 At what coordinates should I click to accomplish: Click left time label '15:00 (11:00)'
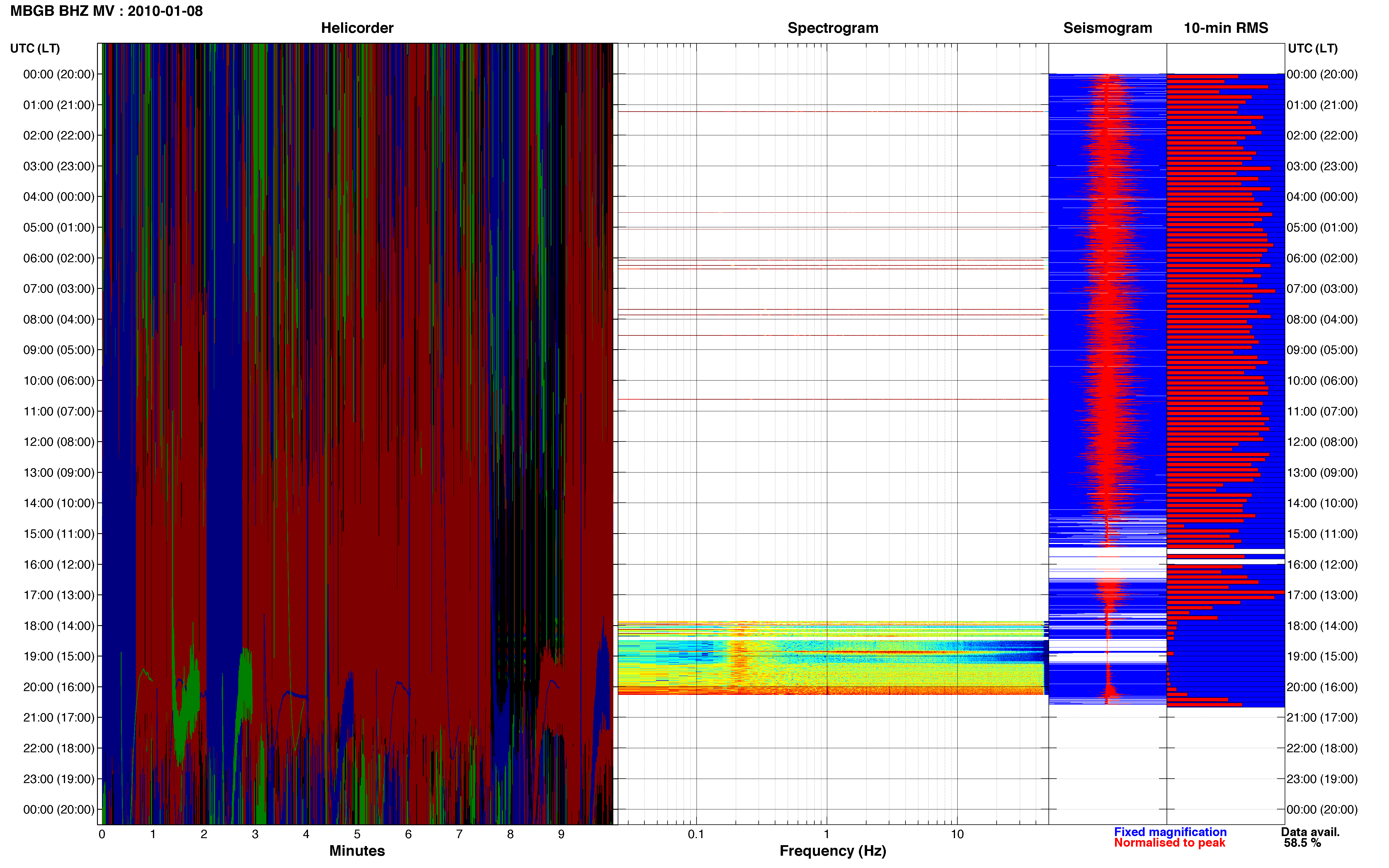(x=59, y=534)
